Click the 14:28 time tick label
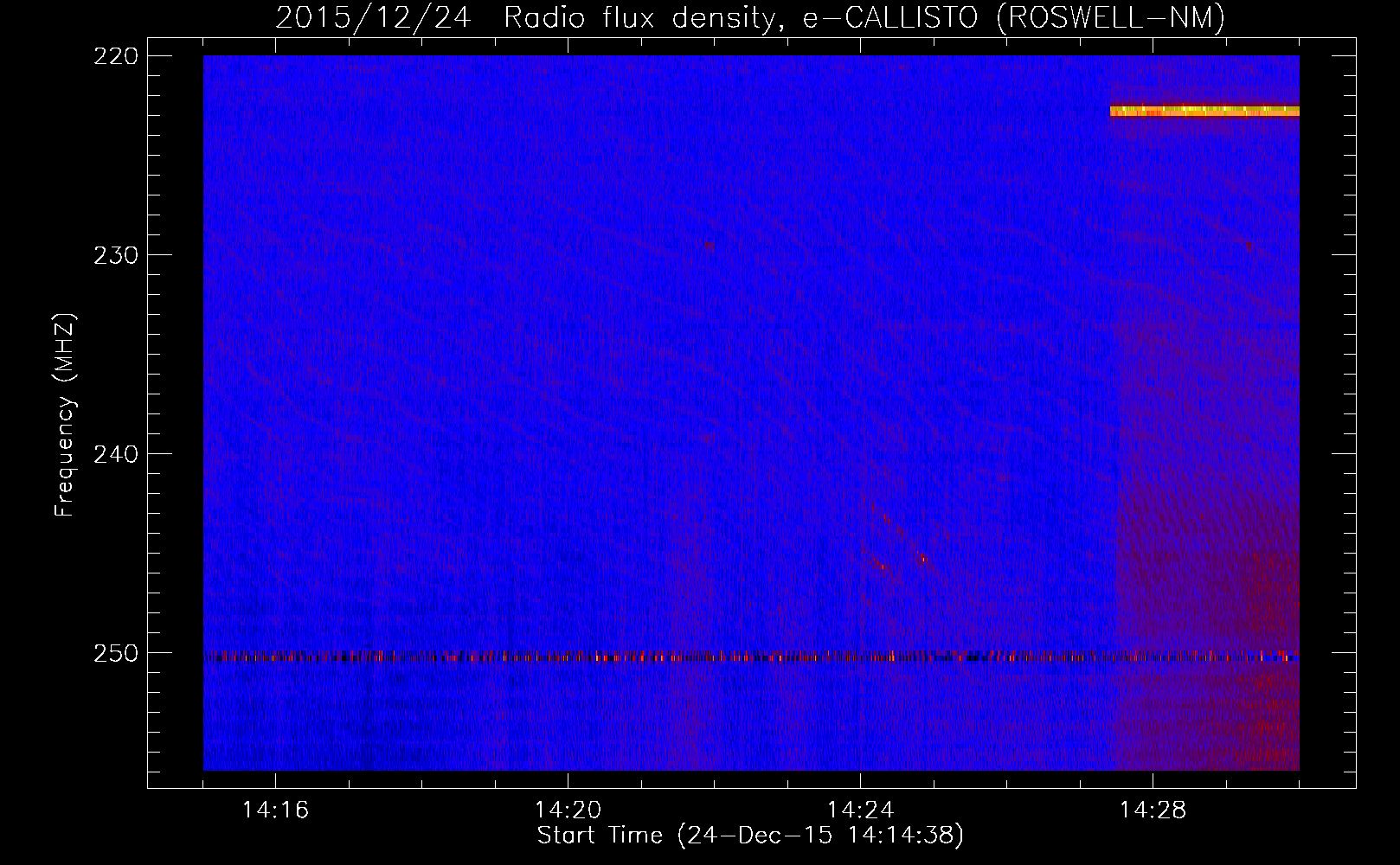Viewport: 1400px width, 865px height. pyautogui.click(x=1153, y=811)
